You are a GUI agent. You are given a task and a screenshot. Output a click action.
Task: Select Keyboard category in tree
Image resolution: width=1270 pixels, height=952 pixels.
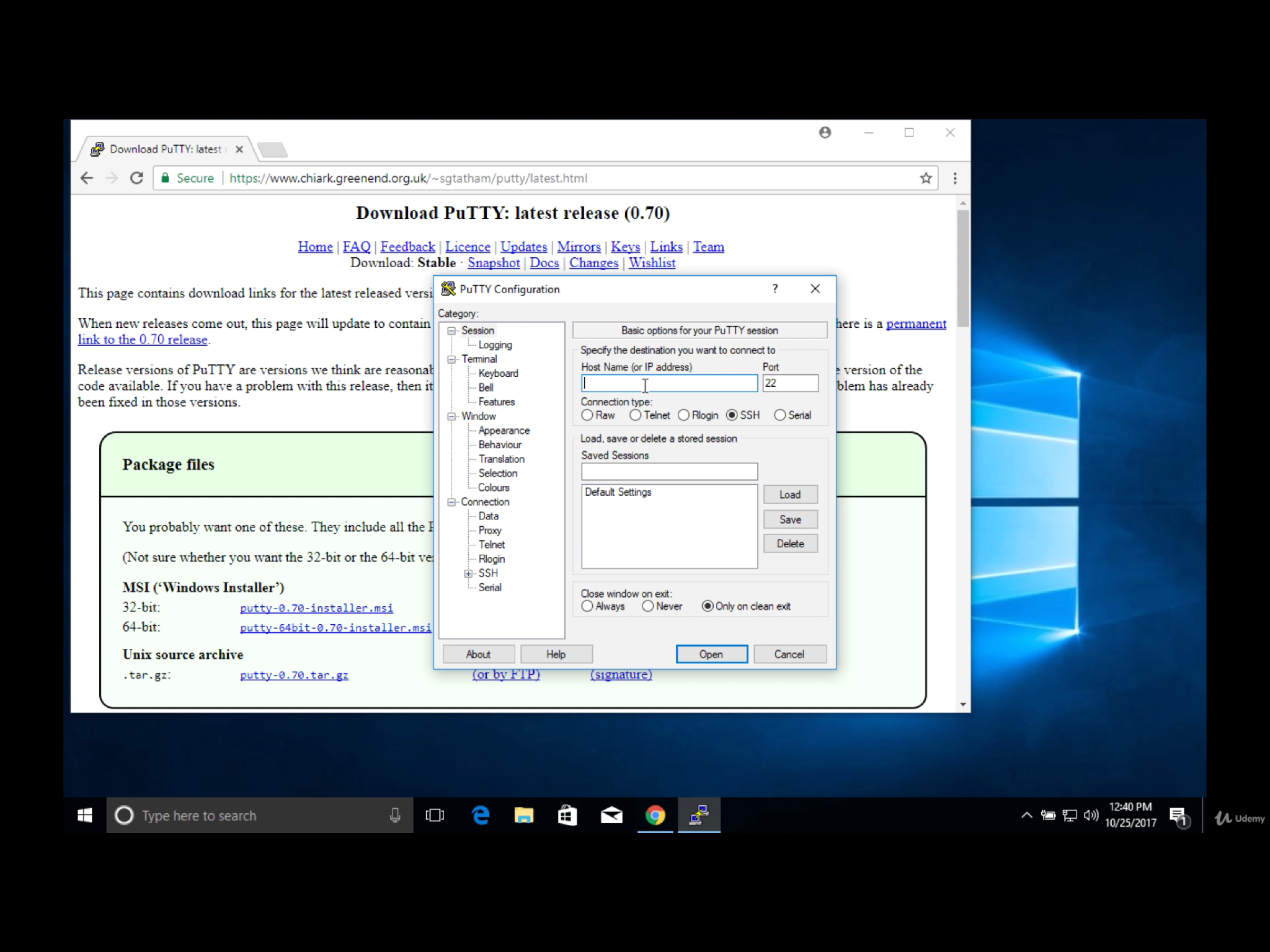(x=498, y=373)
